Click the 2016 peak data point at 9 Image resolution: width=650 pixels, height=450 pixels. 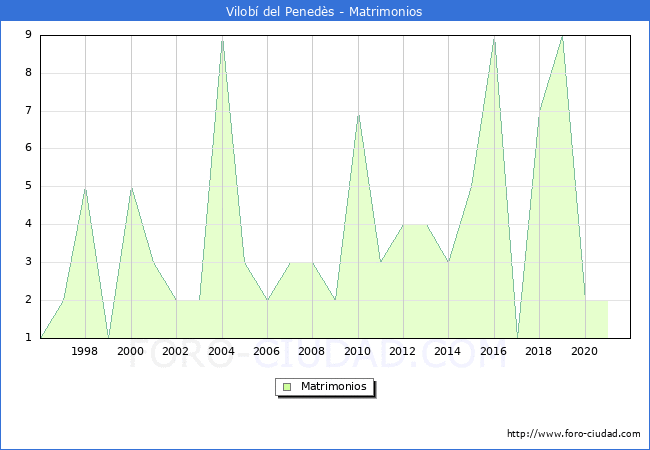(494, 38)
